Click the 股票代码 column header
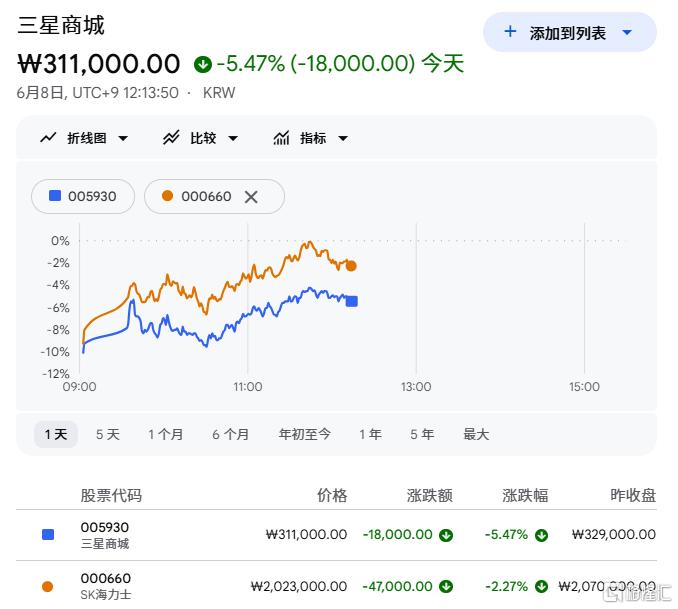This screenshot has height=609, width=678. (x=111, y=495)
